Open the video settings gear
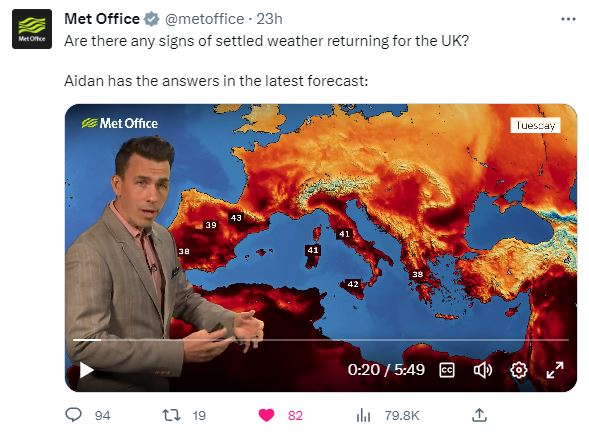589x436 pixels. click(518, 370)
